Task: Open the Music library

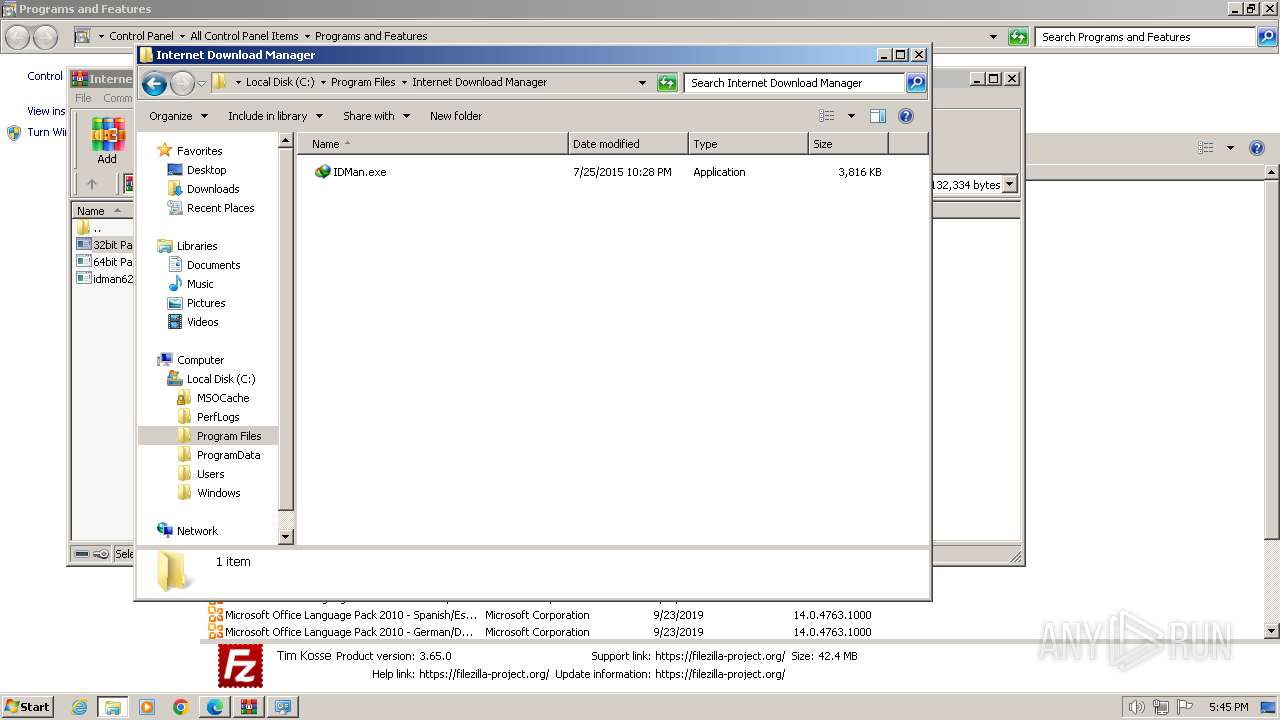Action: coord(200,284)
